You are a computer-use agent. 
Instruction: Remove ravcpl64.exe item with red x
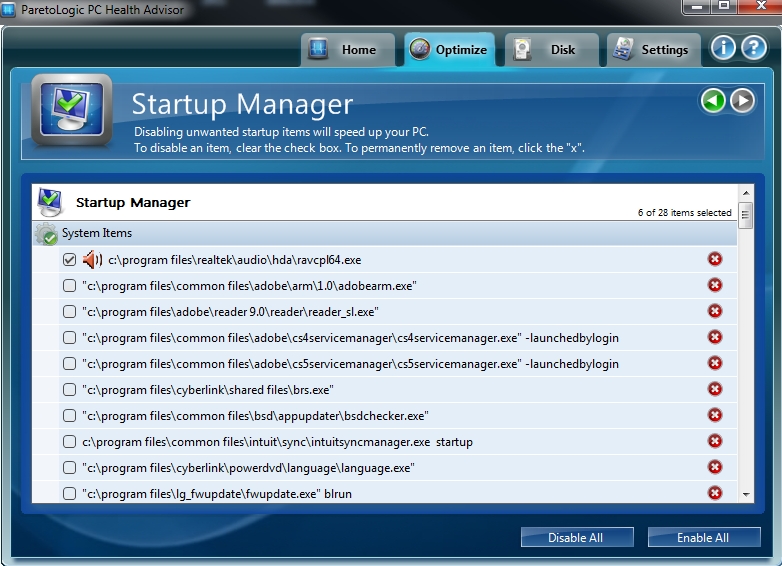pyautogui.click(x=715, y=259)
